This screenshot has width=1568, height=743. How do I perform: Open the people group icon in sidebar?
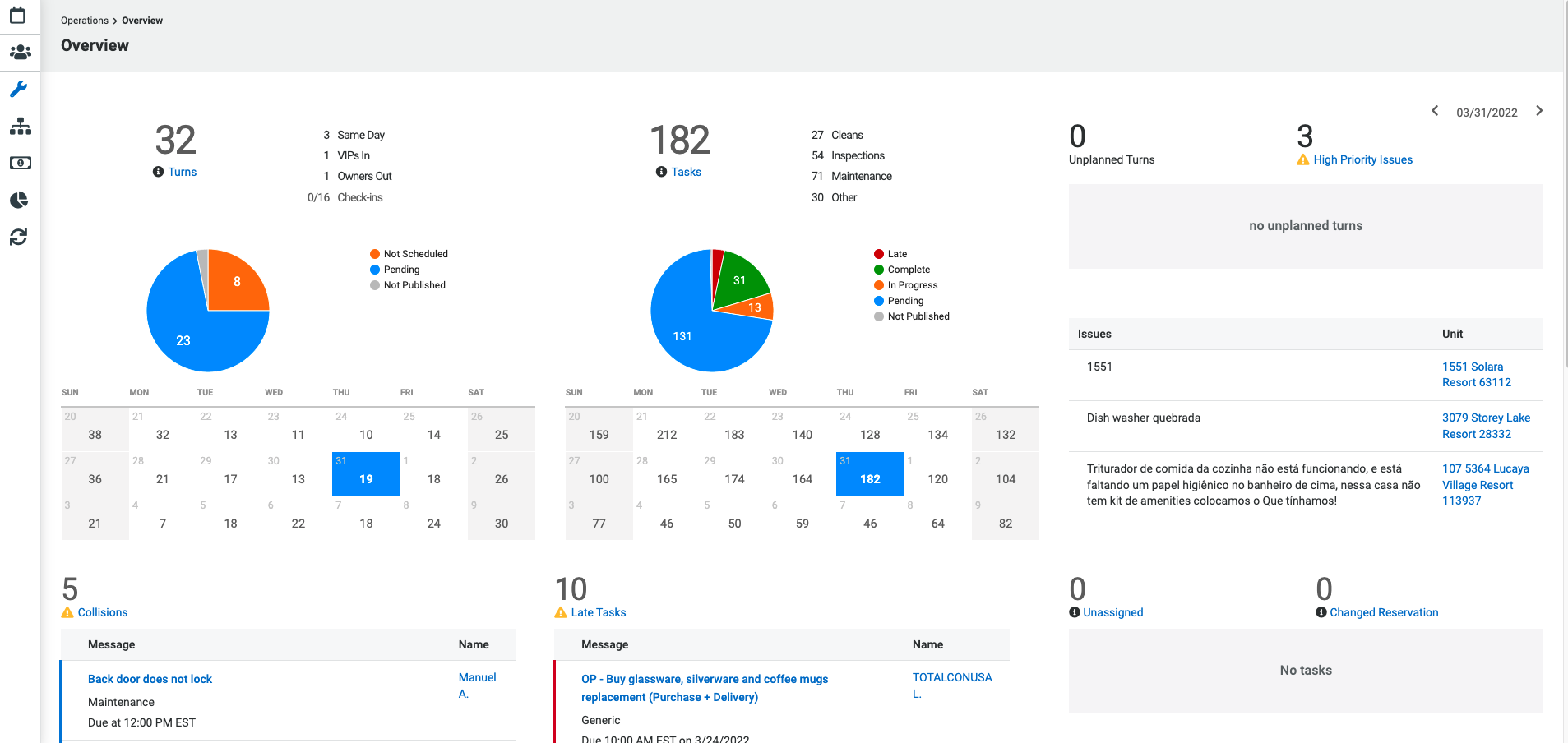coord(20,53)
